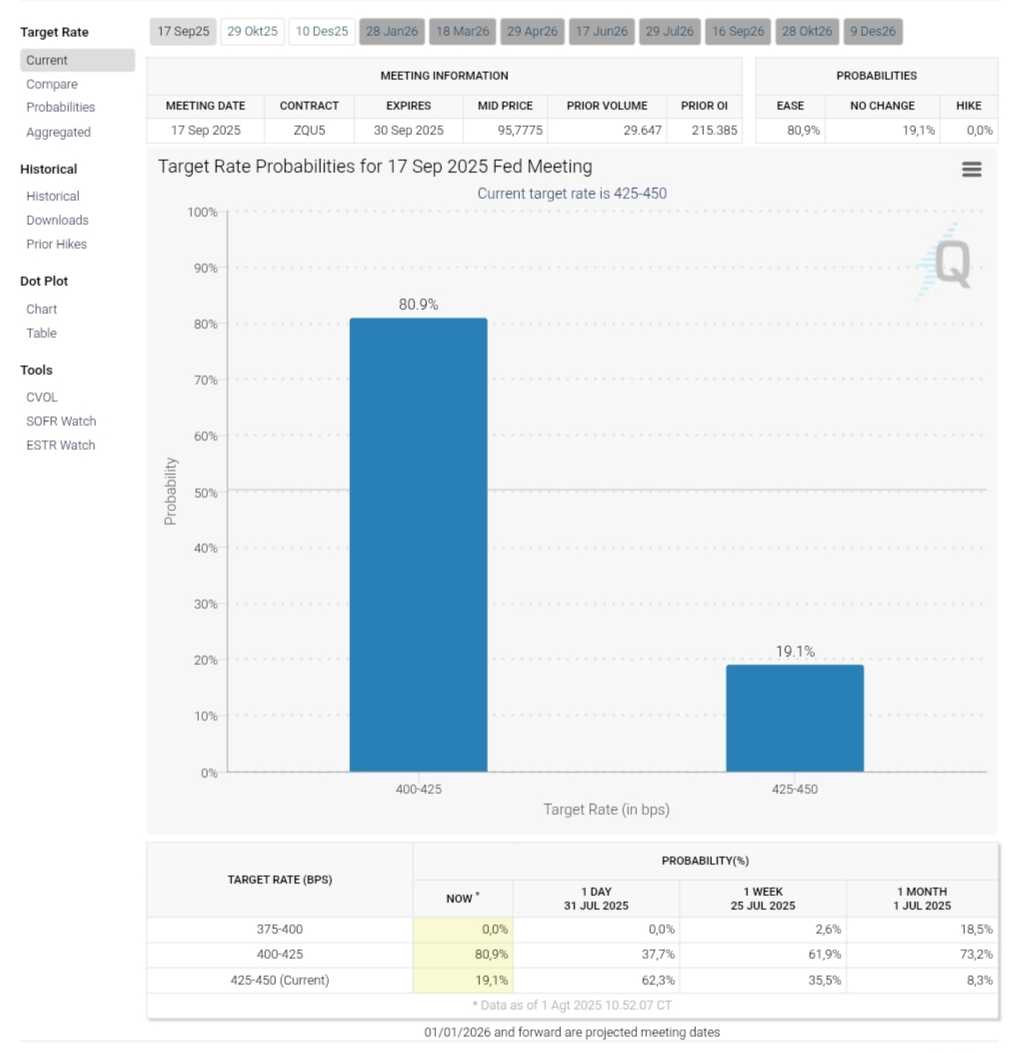Select the 29 Okt25 meeting tab
The height and width of the screenshot is (1054, 1031).
point(252,32)
